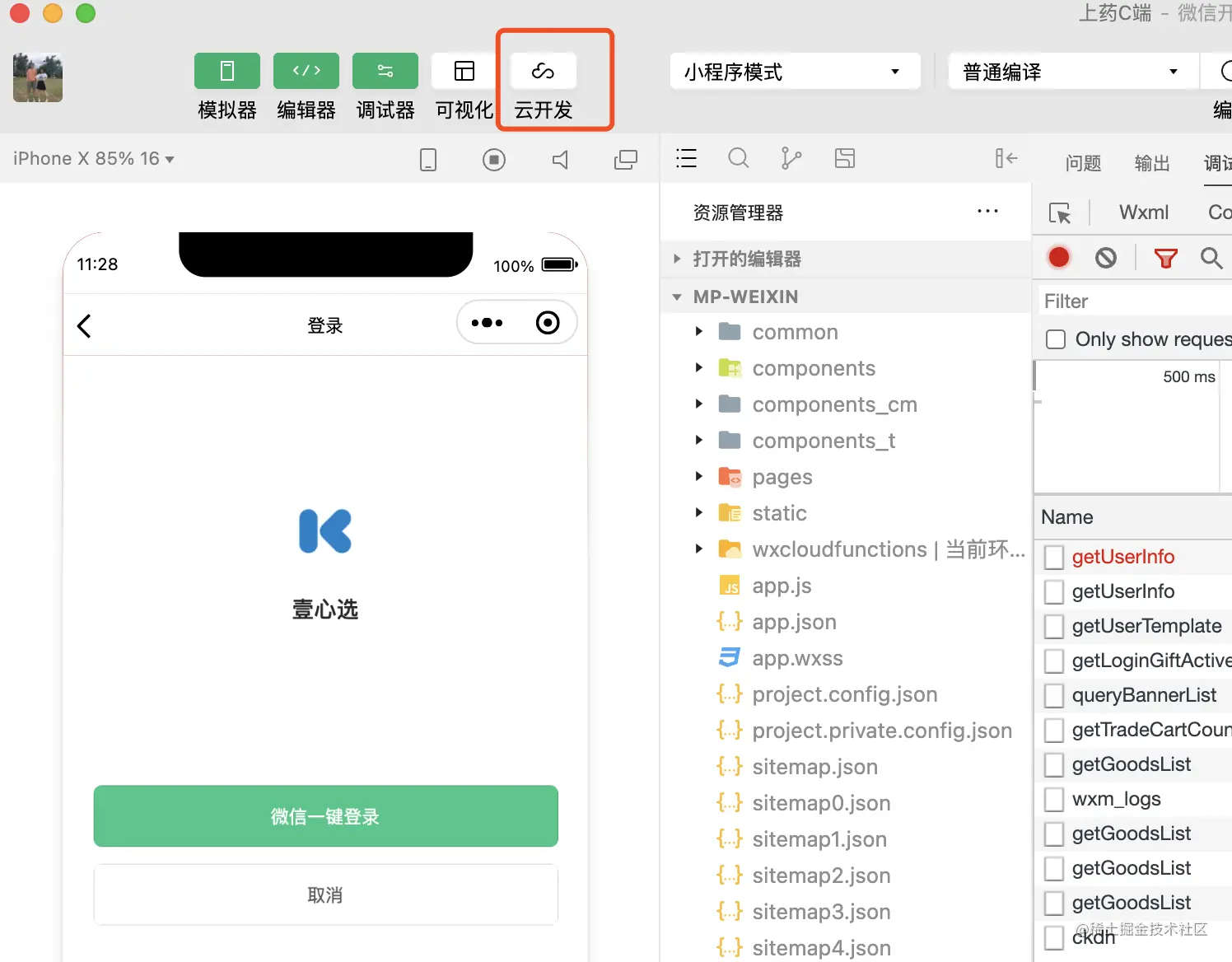Tap the 取消 cancel button
This screenshot has width=1232, height=962.
tap(326, 894)
